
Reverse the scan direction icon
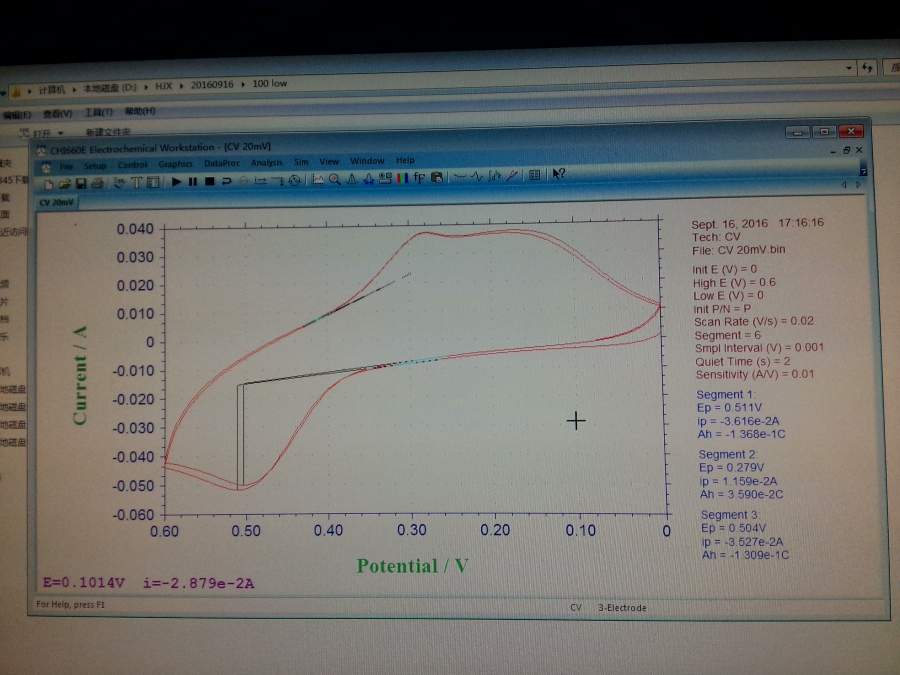click(227, 181)
